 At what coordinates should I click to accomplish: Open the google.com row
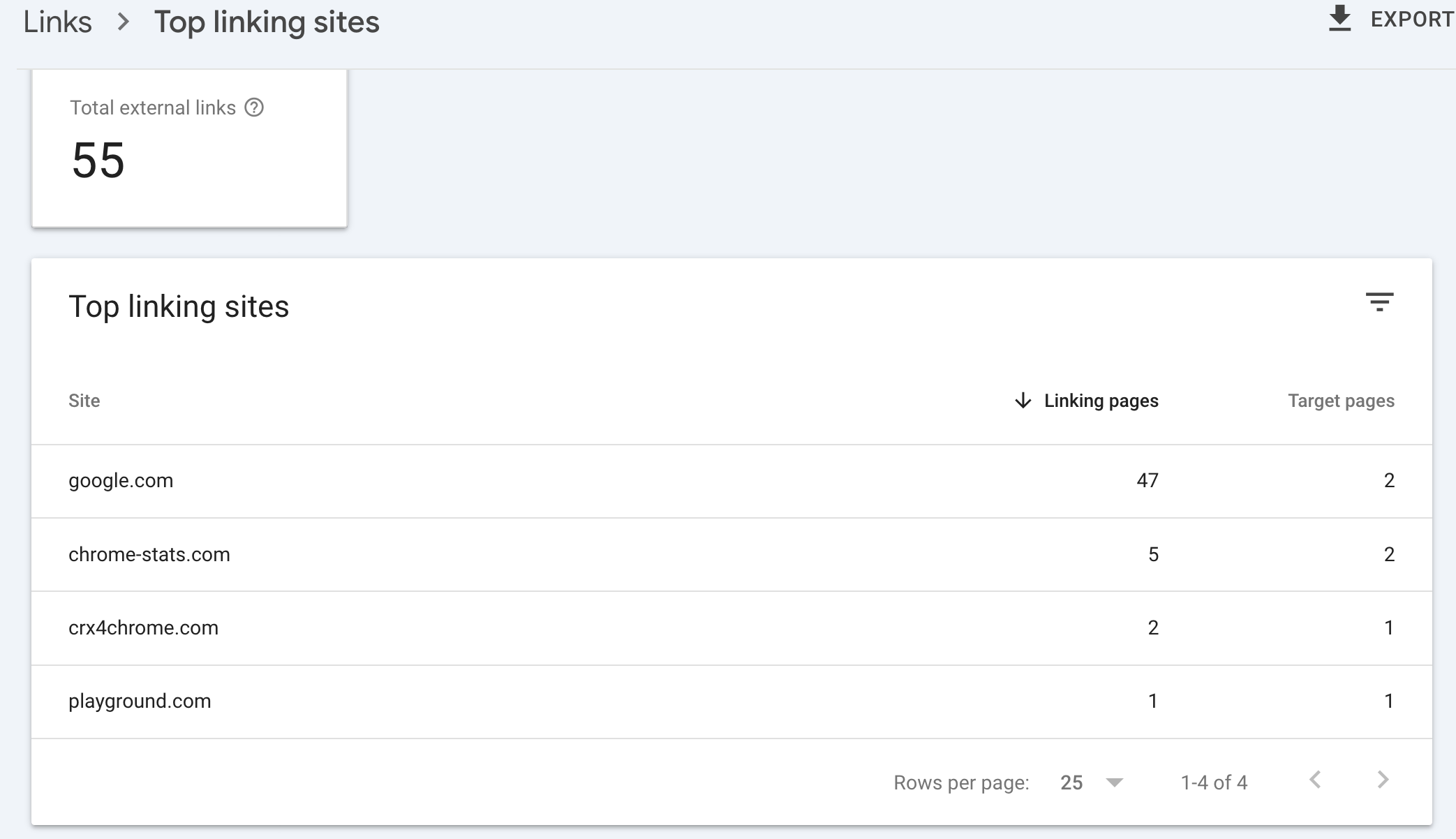click(x=731, y=481)
